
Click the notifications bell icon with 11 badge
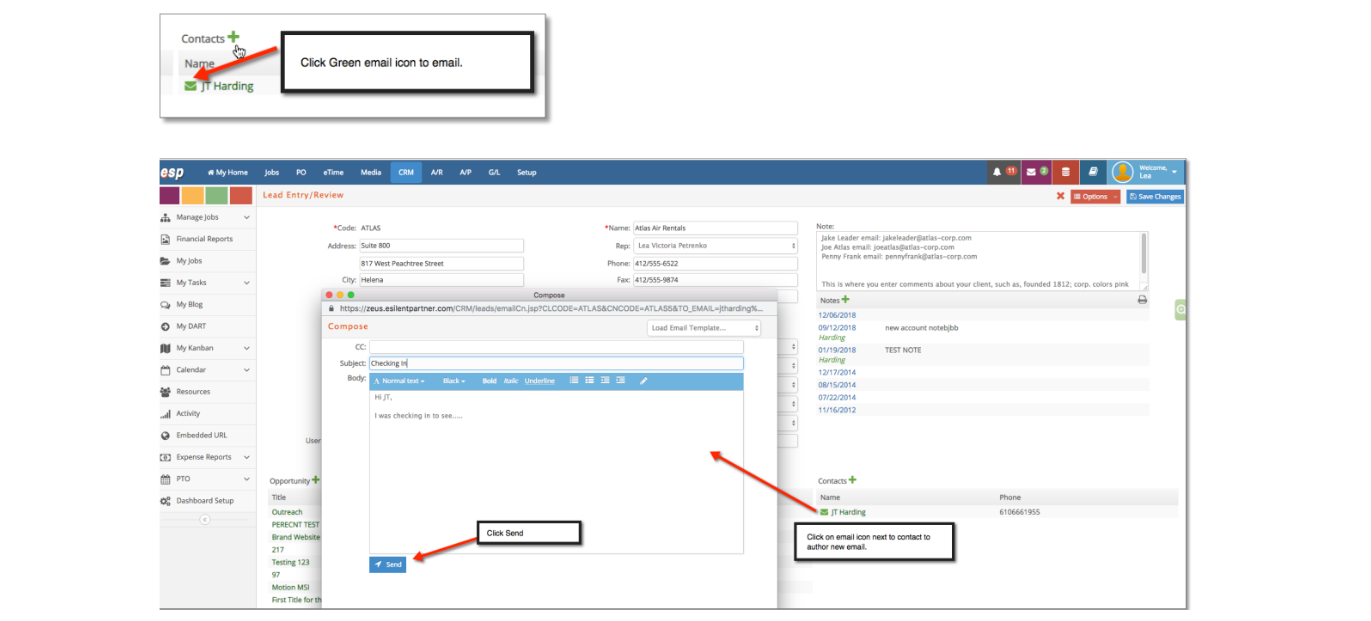click(x=1004, y=172)
